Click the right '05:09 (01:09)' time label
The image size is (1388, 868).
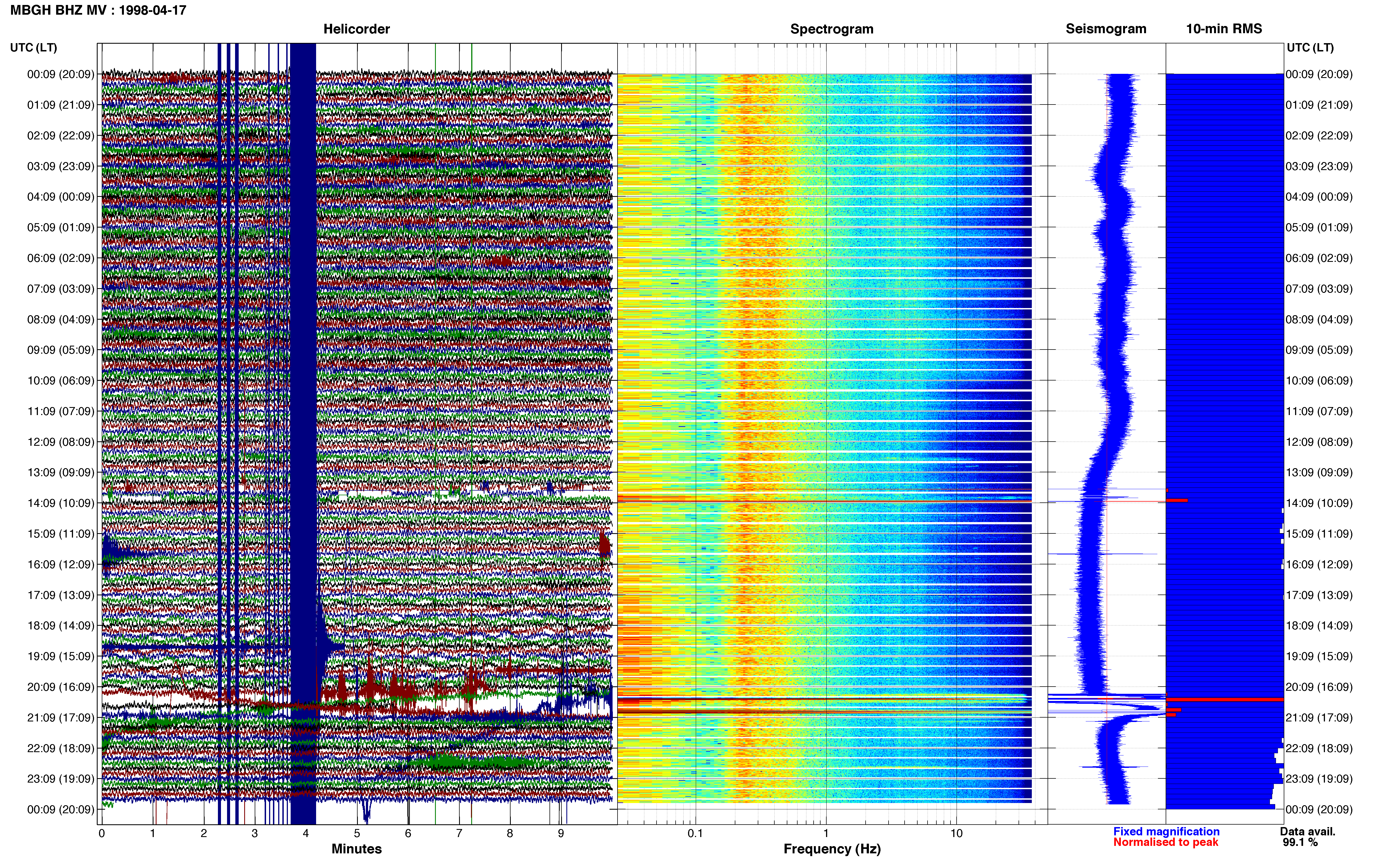[x=1319, y=227]
